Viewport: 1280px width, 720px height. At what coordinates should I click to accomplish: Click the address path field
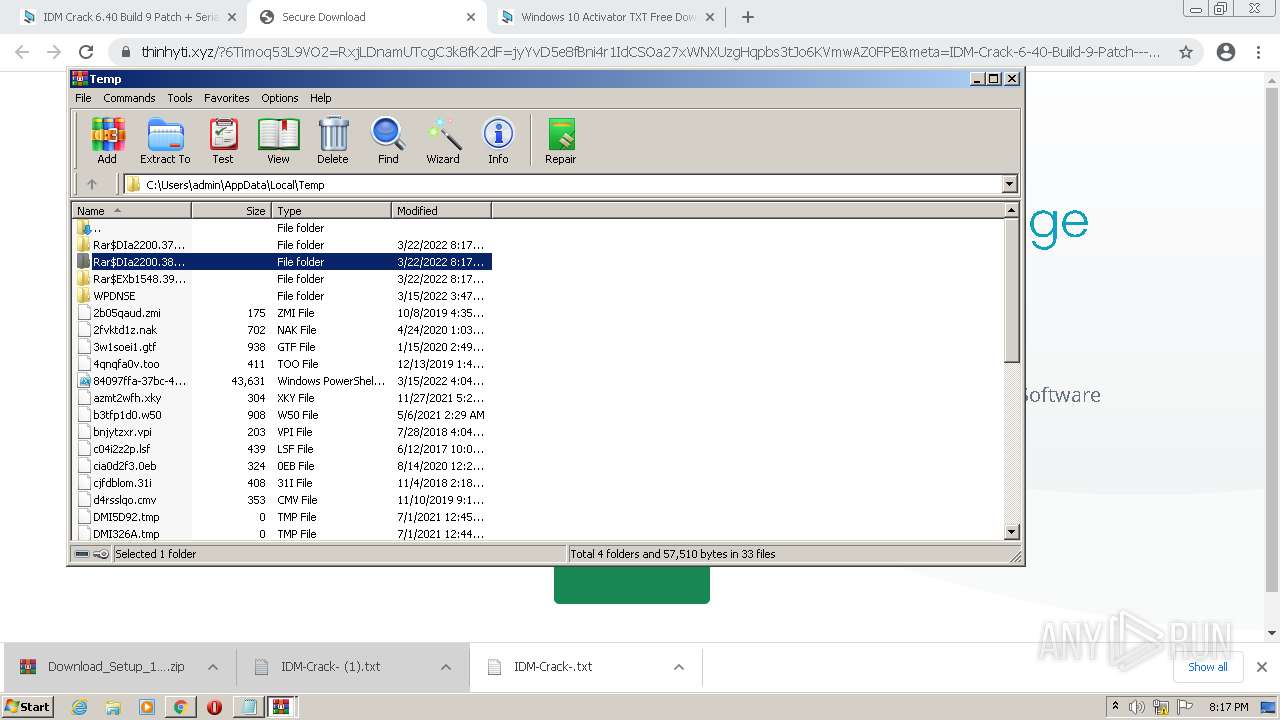pos(570,184)
